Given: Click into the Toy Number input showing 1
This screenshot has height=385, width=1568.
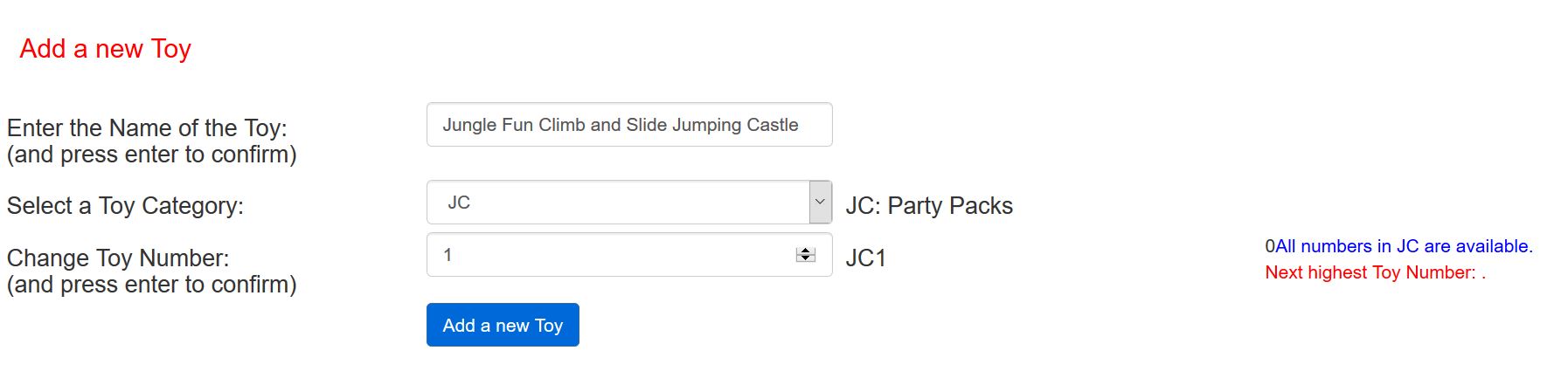Looking at the screenshot, I should (612, 255).
